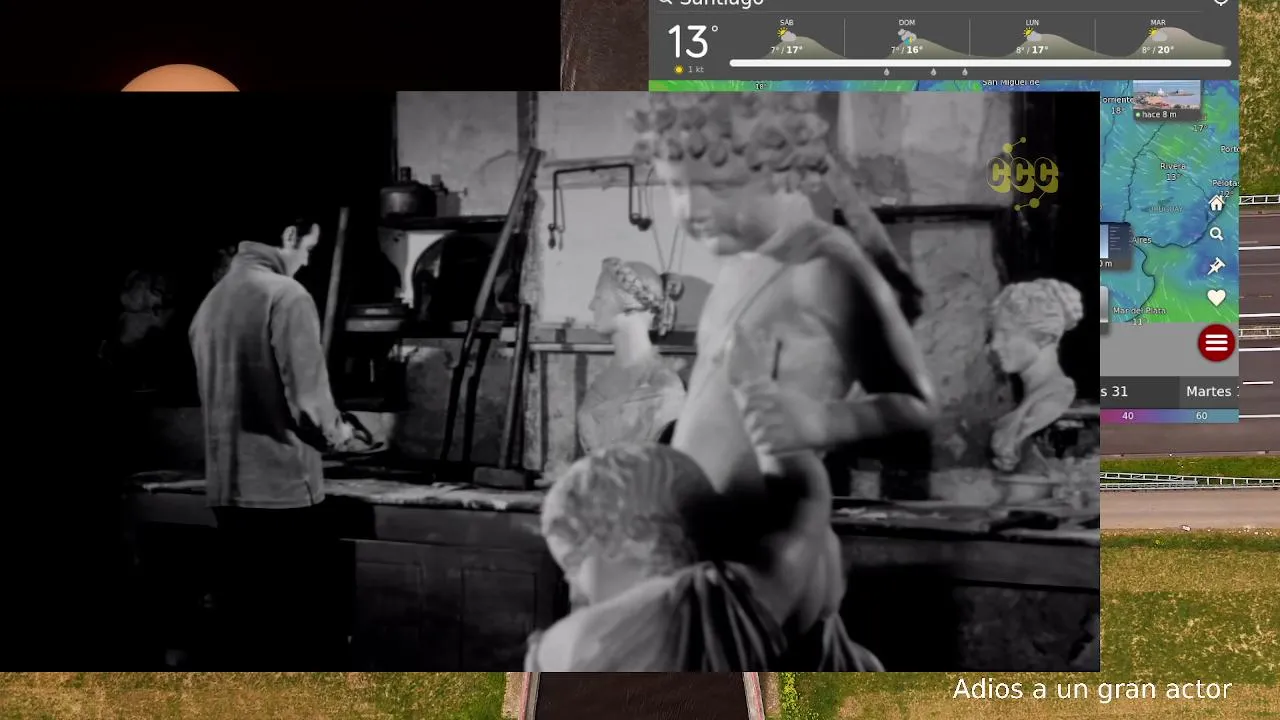Click the 40 value on color legend
1280x720 pixels.
(x=1128, y=416)
